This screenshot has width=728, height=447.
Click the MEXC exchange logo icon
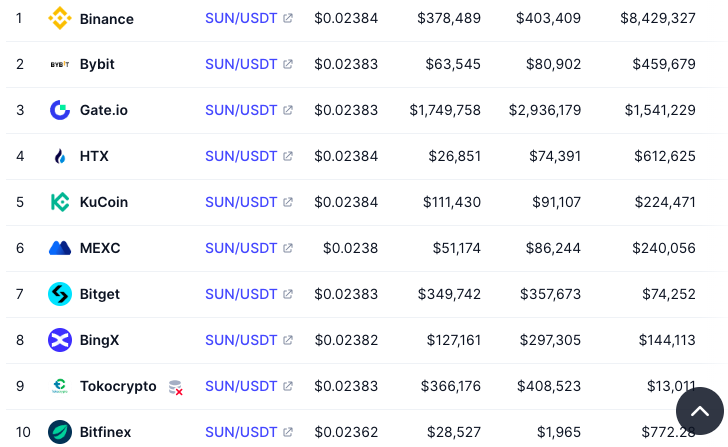point(60,248)
